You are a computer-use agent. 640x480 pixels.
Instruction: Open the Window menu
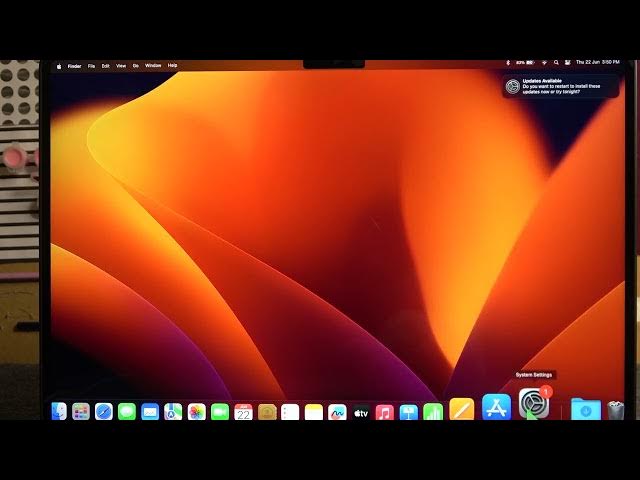pyautogui.click(x=153, y=65)
